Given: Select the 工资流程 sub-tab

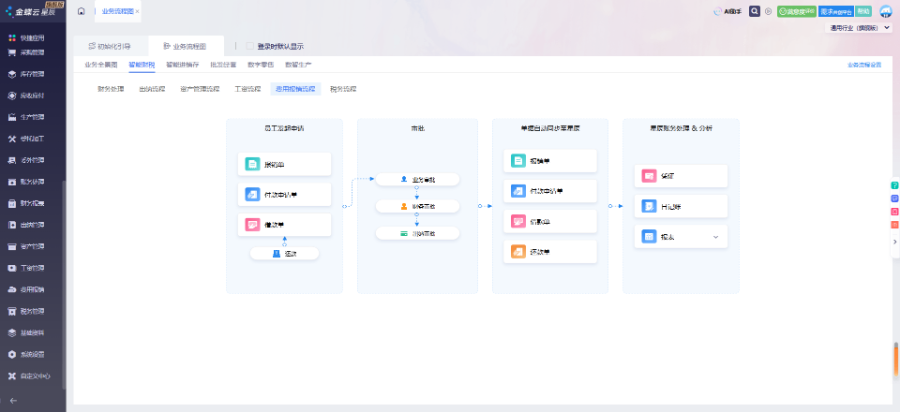Looking at the screenshot, I should coord(248,89).
